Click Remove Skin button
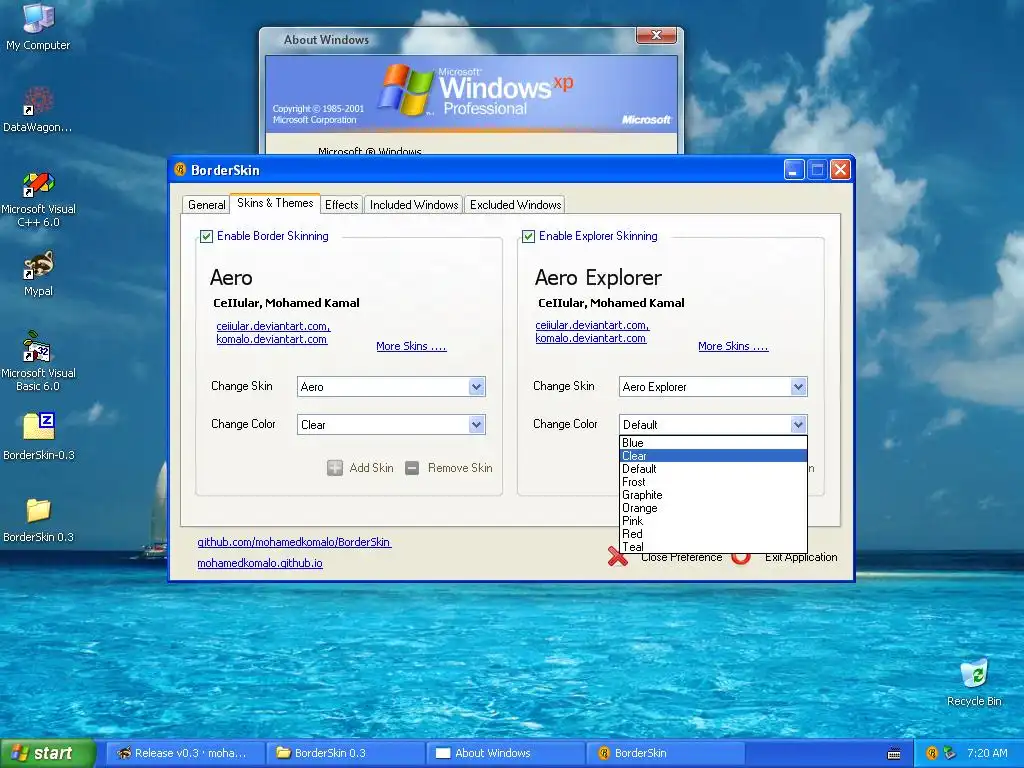The width and height of the screenshot is (1024, 768). coord(449,468)
